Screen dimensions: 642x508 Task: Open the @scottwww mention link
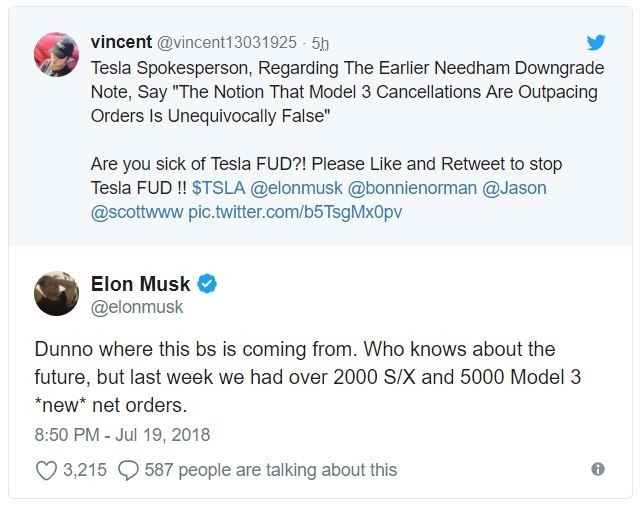point(137,212)
